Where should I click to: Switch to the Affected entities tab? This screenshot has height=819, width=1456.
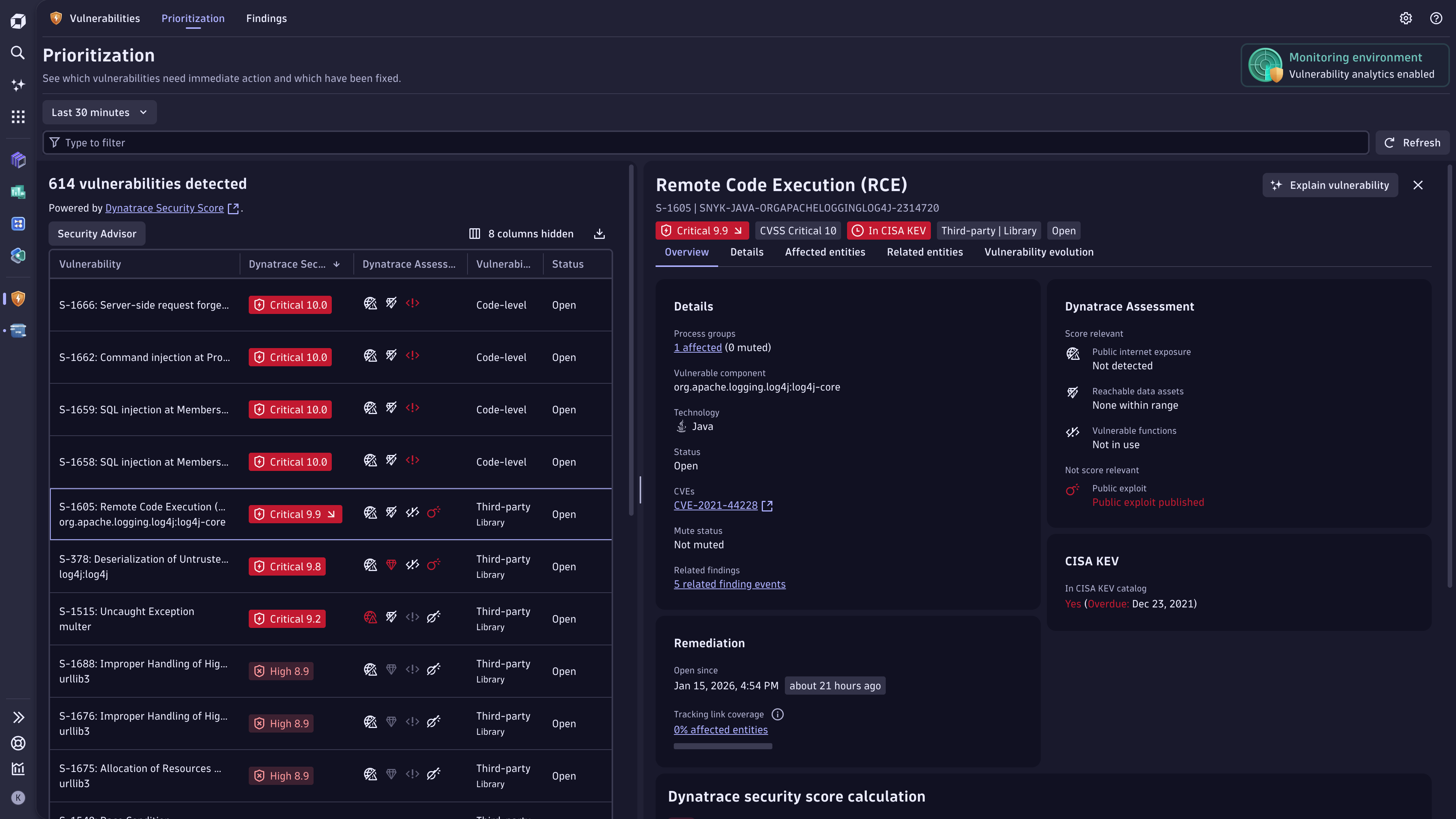coord(825,252)
